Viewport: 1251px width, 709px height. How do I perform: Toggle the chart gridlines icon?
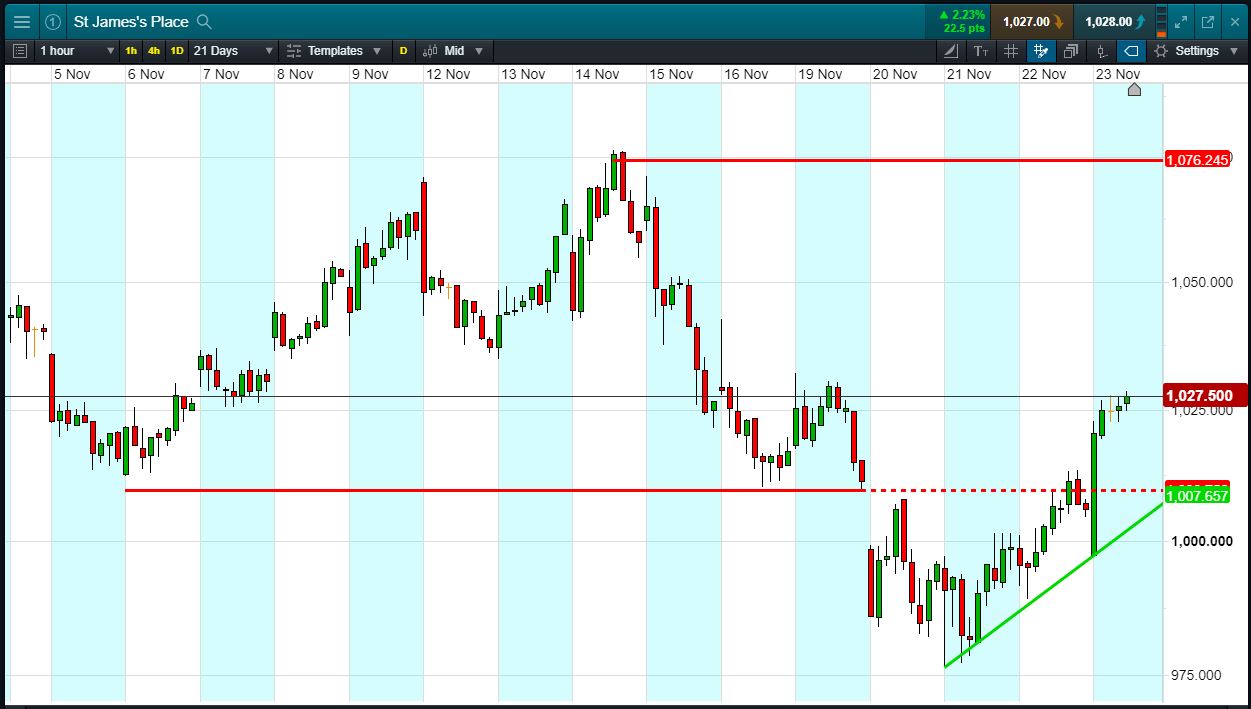(1010, 50)
